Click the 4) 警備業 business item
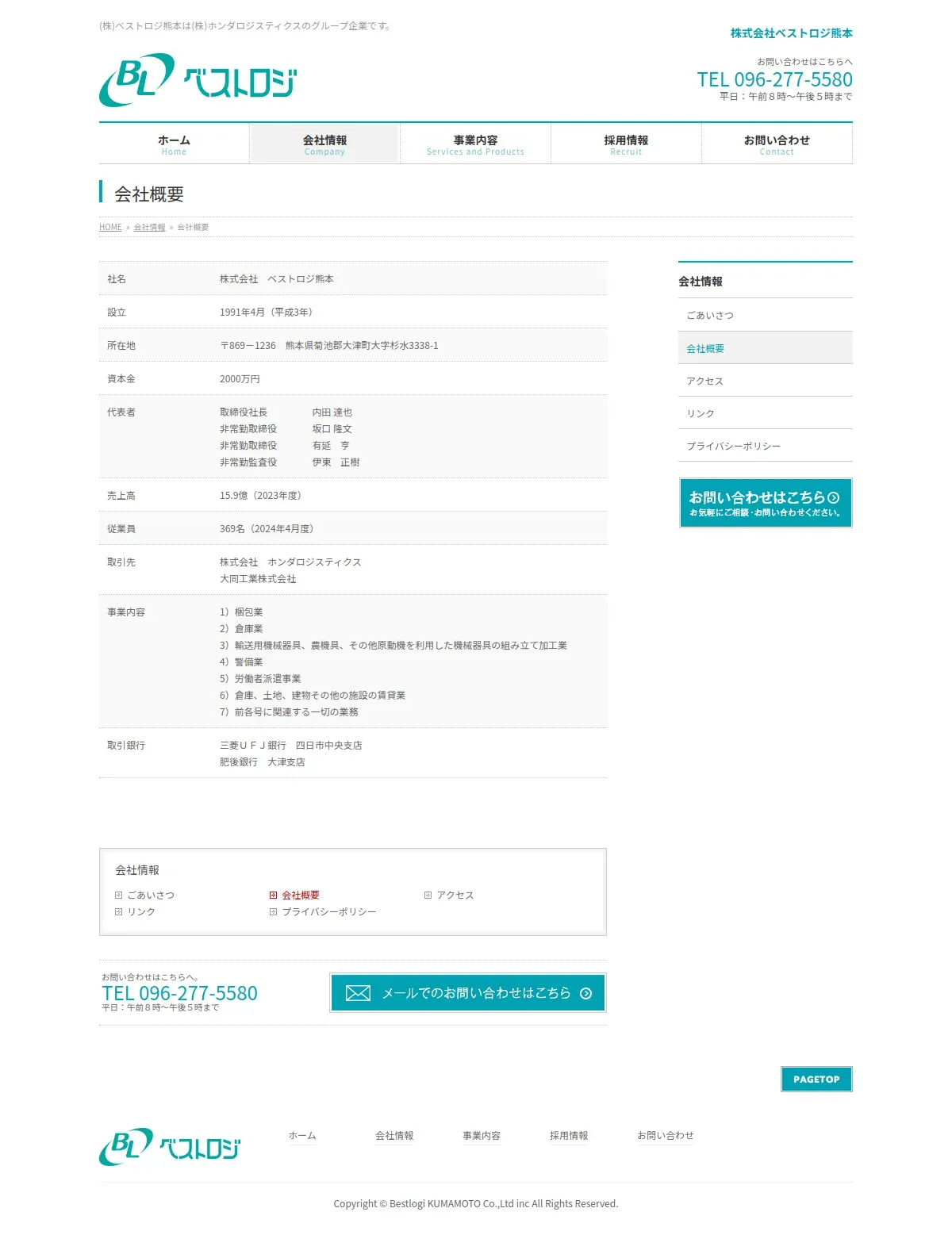The width and height of the screenshot is (952, 1235). 241,662
